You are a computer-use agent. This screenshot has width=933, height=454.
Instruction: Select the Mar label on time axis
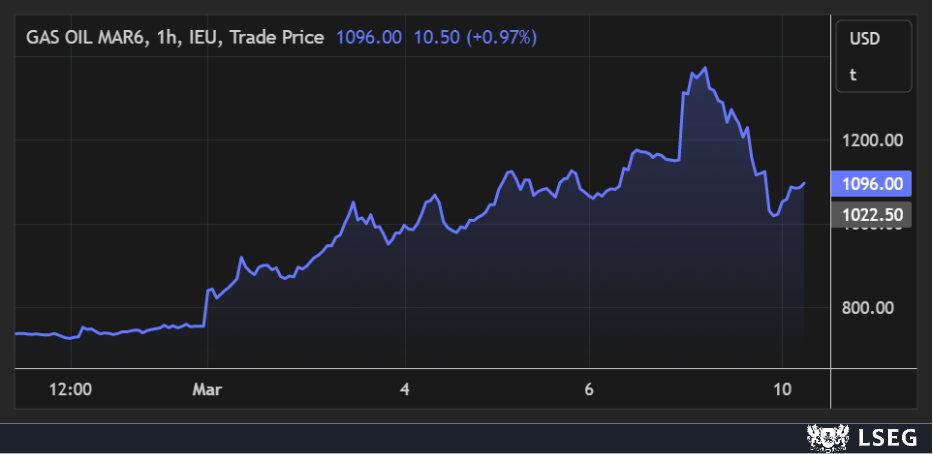click(x=207, y=388)
